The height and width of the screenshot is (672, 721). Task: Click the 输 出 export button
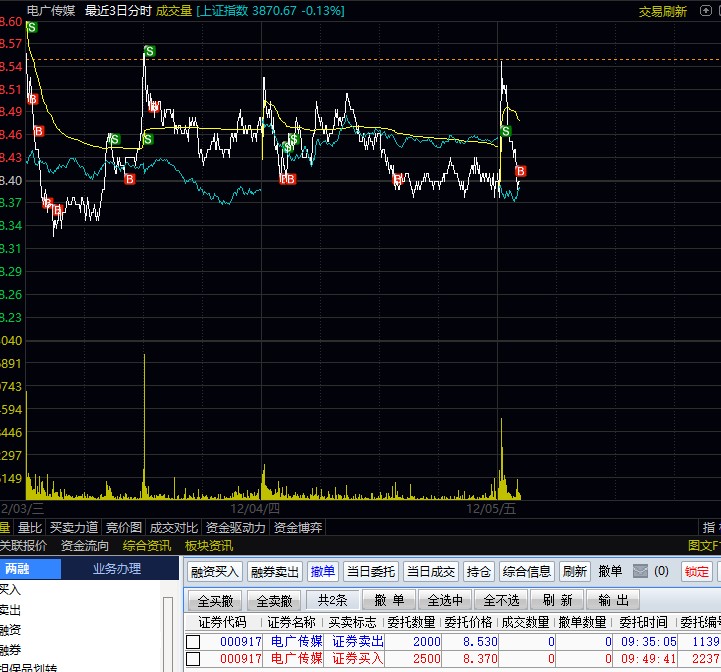(613, 600)
